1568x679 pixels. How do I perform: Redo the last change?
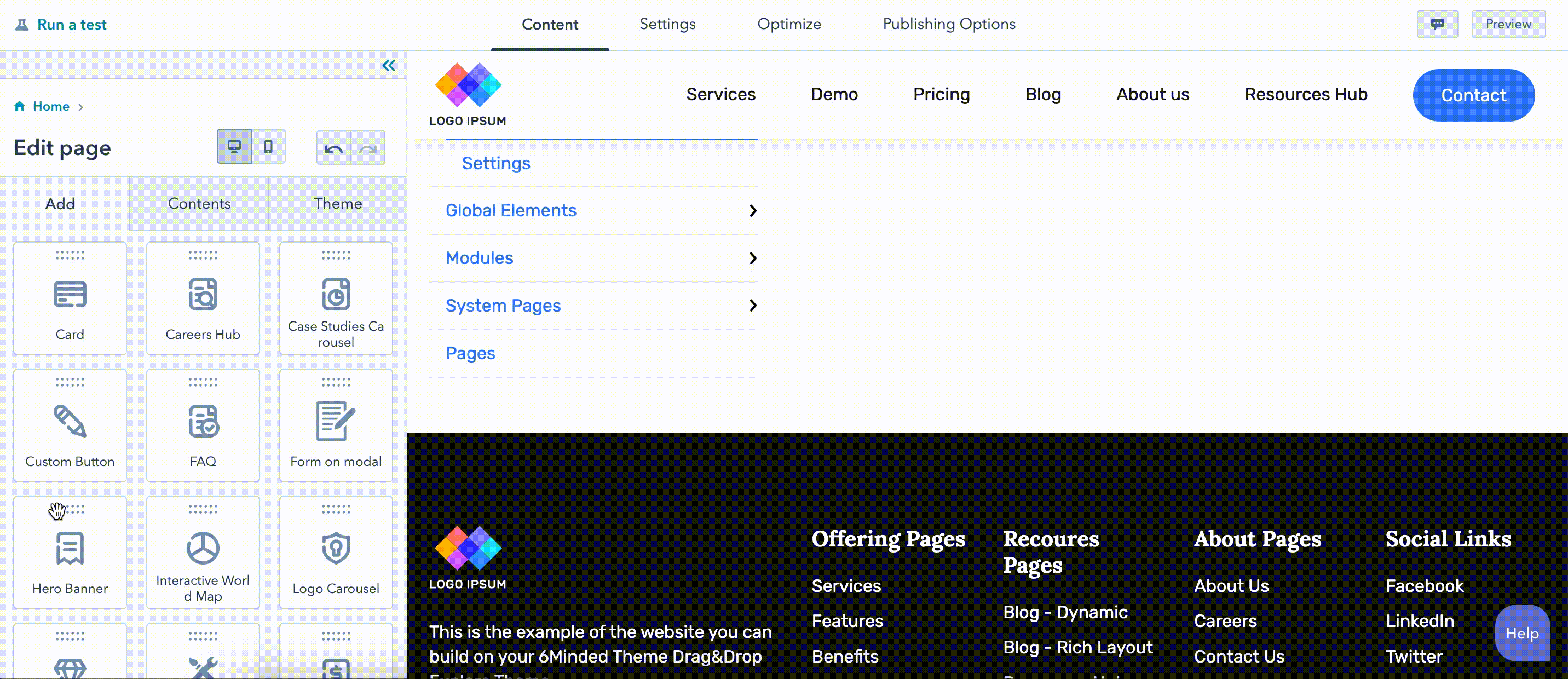pyautogui.click(x=368, y=148)
